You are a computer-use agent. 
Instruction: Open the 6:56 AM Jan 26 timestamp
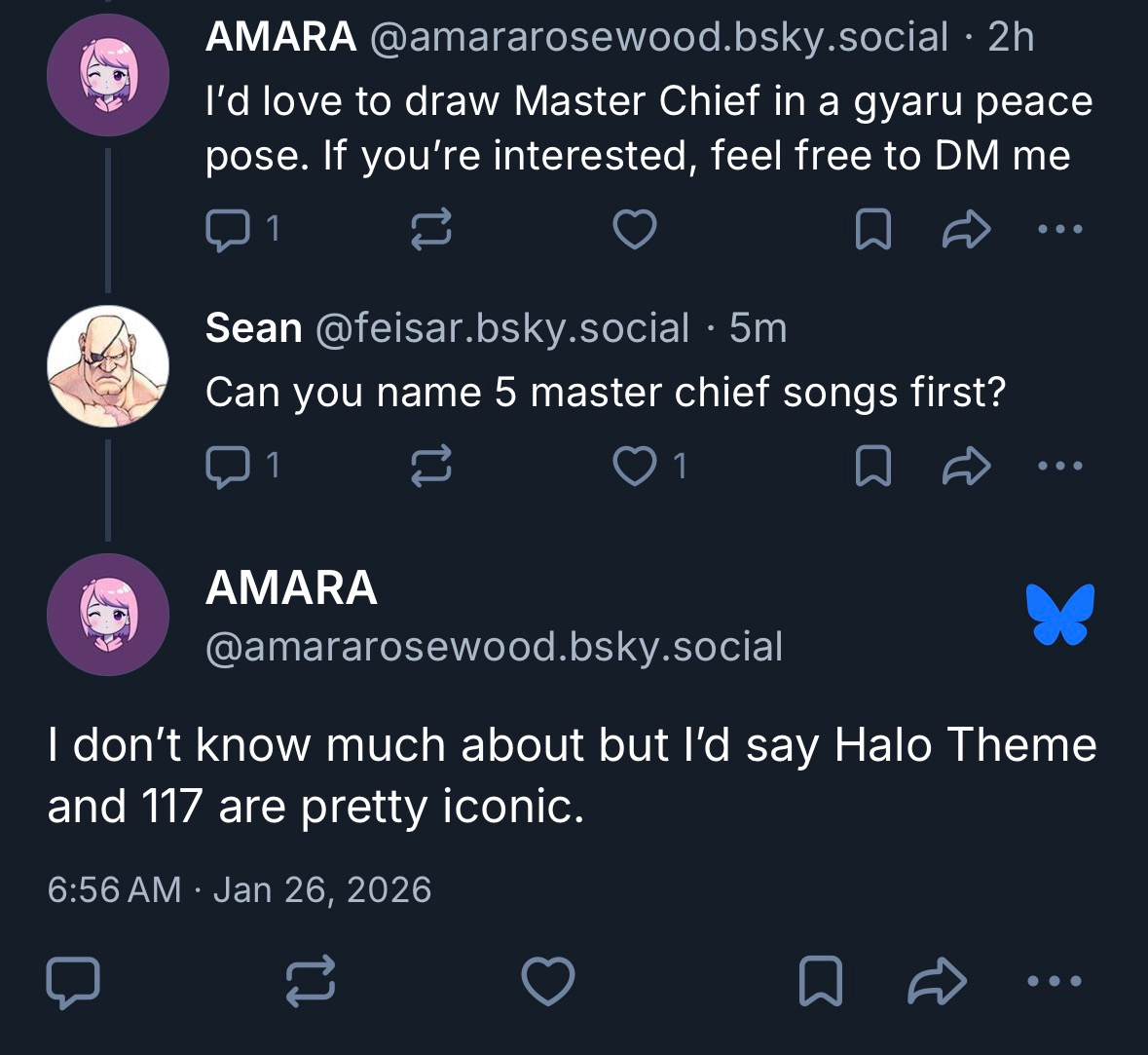[240, 889]
